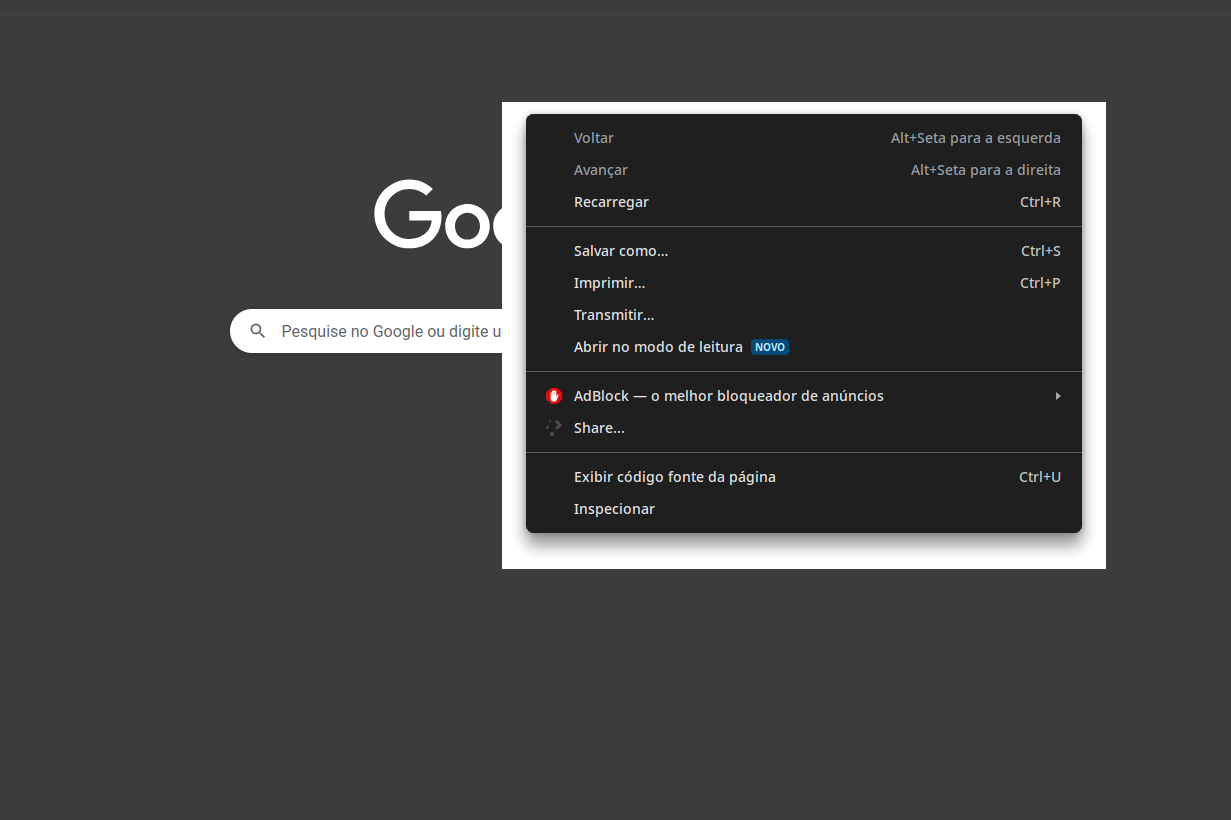The height and width of the screenshot is (820, 1231).
Task: Select Avançar from the context menu
Action: tap(601, 170)
